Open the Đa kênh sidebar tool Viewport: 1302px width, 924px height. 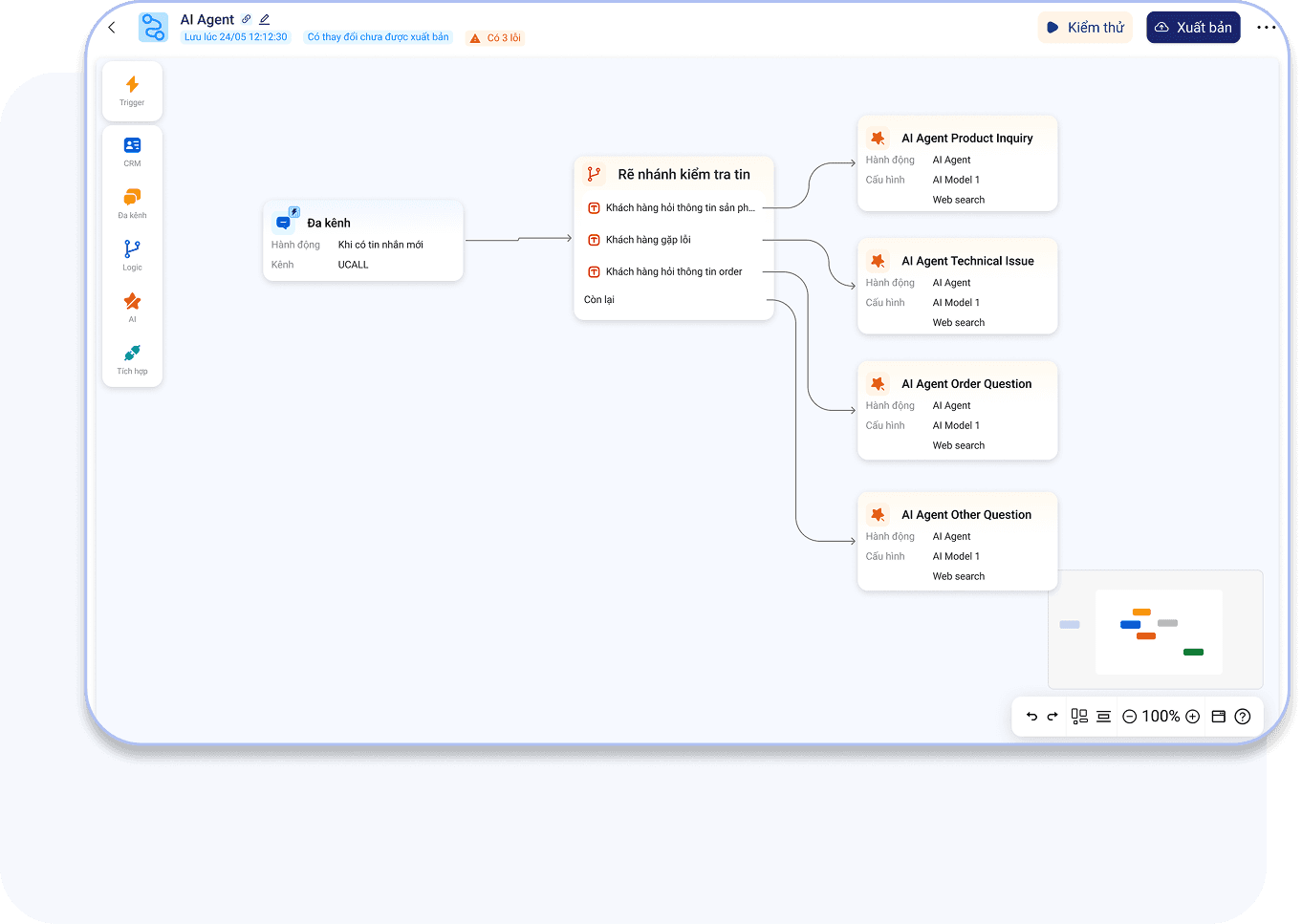[132, 202]
